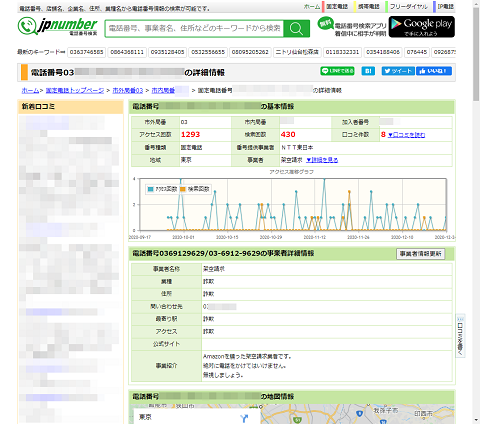Select recent keyword 0864368111
480x424 pixels.
pos(127,52)
